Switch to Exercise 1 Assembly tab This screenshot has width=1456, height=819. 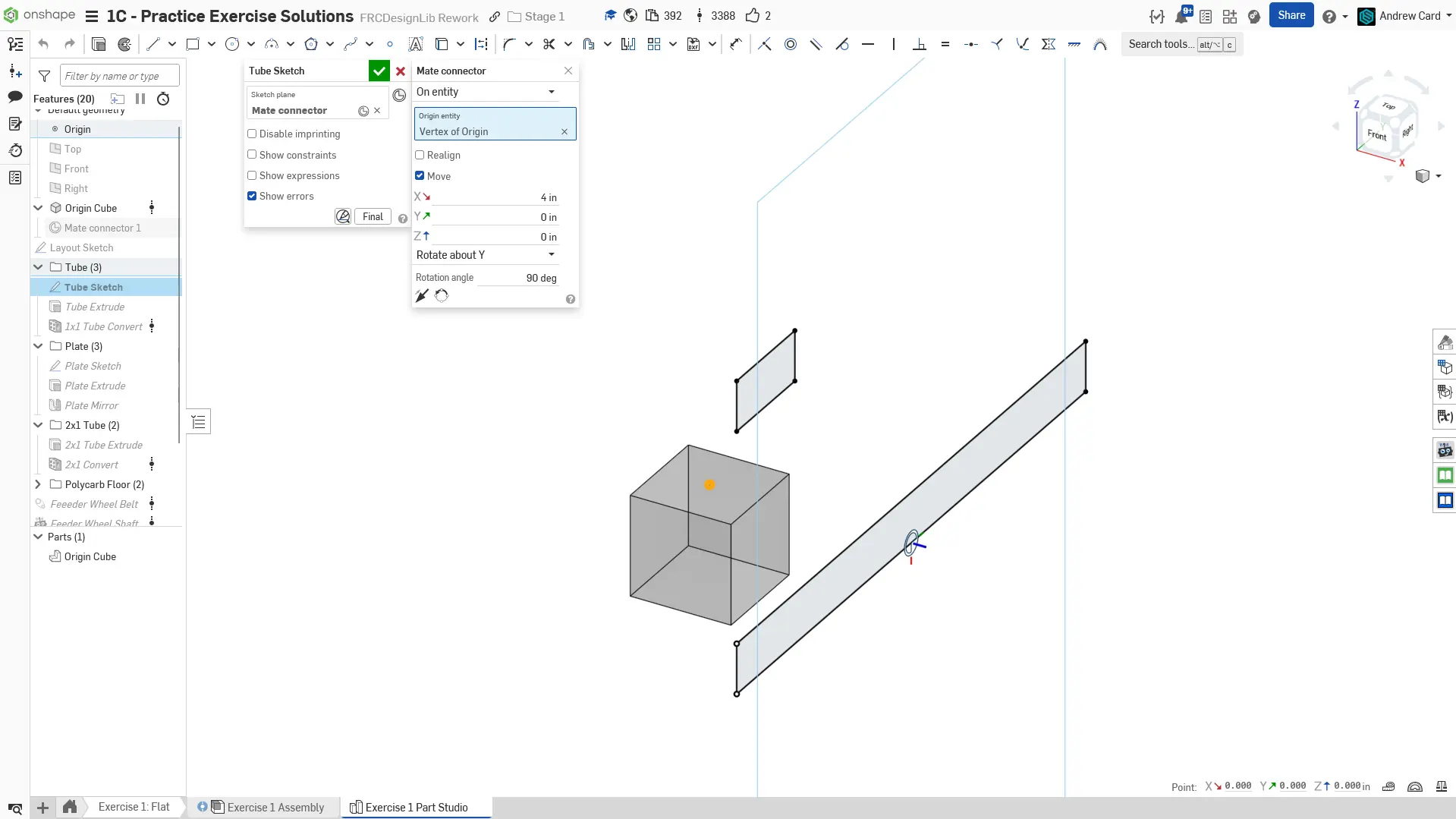pyautogui.click(x=275, y=807)
